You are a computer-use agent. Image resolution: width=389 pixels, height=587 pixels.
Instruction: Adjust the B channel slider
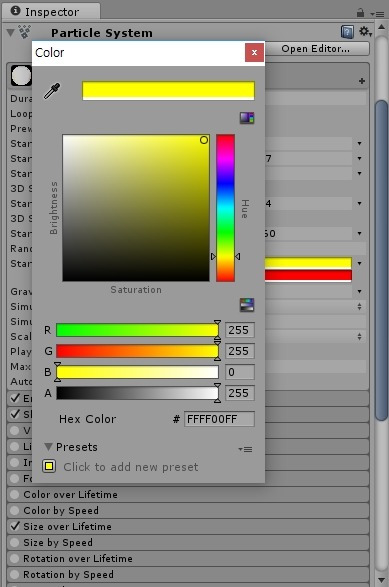(137, 372)
